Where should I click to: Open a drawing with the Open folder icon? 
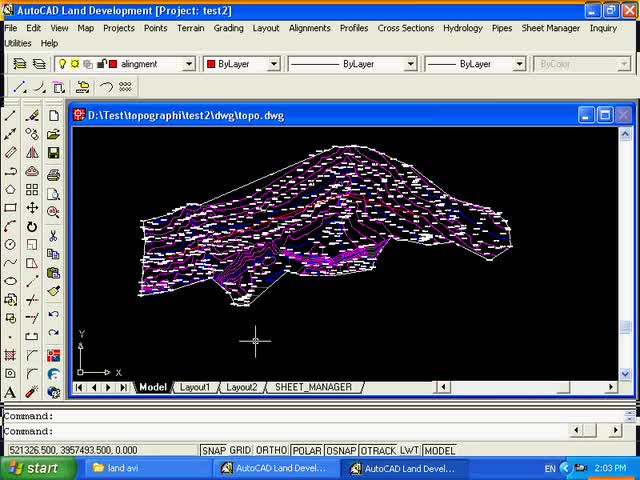tap(53, 134)
